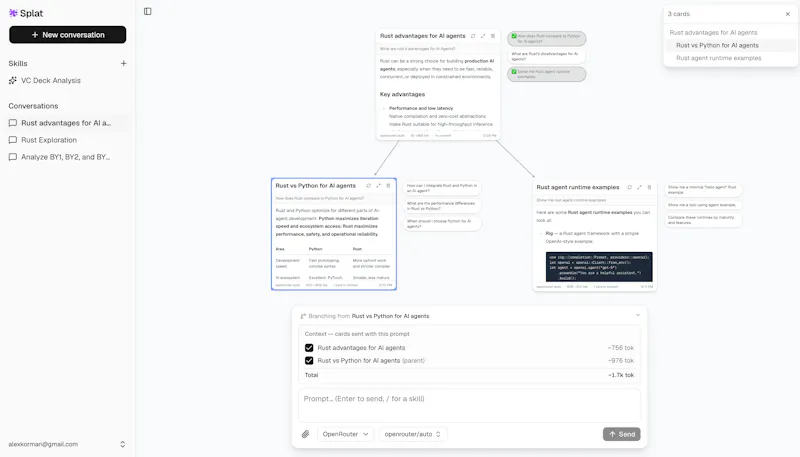This screenshot has height=457, width=800.
Task: Expand the alexkorman@gmail.com account menu
Action: [66, 444]
